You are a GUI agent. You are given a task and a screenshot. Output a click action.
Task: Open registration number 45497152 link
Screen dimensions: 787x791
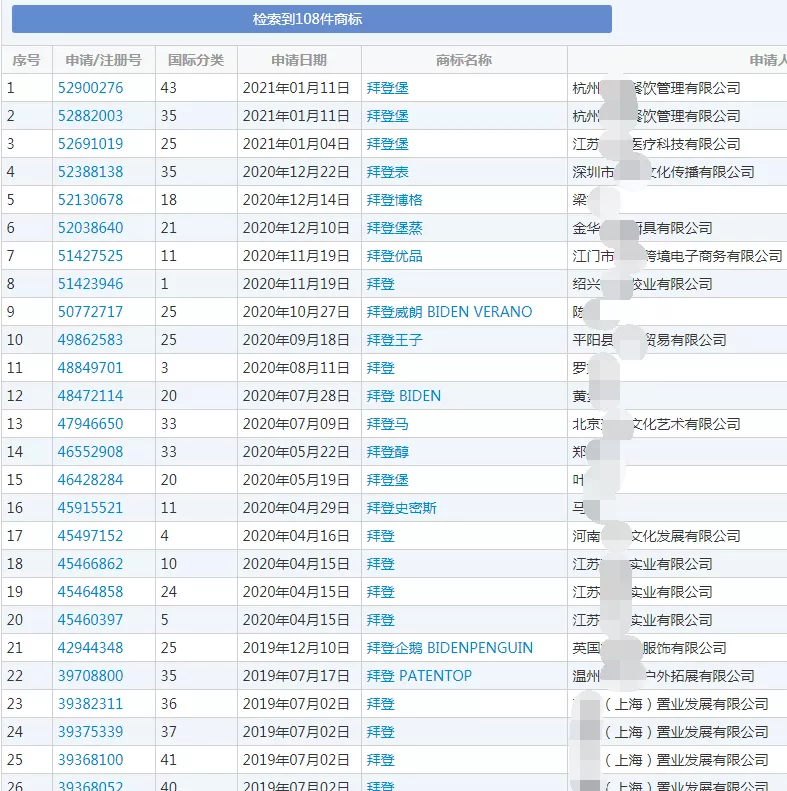(90, 536)
